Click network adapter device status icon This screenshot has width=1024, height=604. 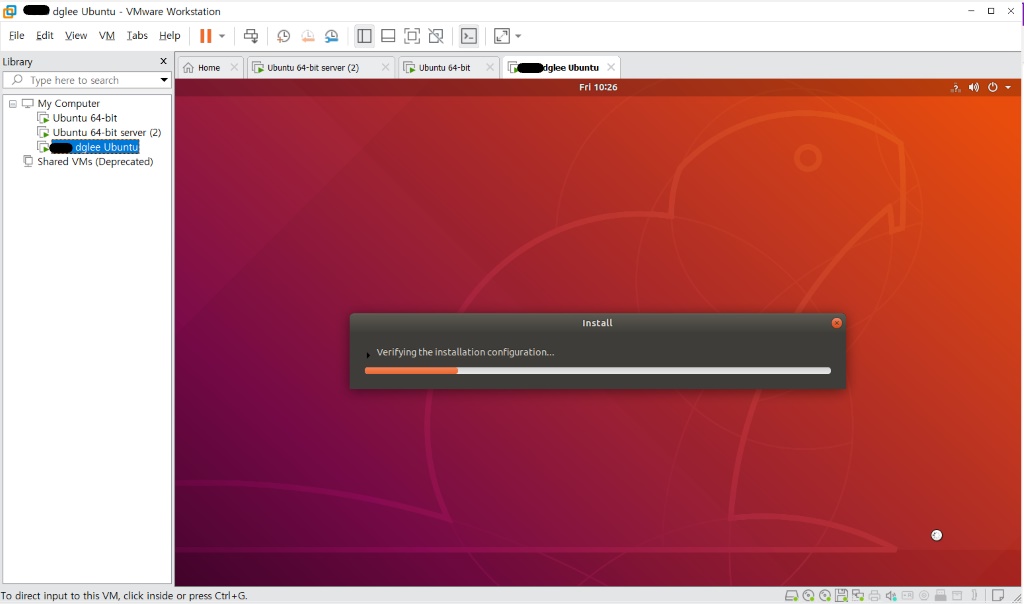coord(857,595)
